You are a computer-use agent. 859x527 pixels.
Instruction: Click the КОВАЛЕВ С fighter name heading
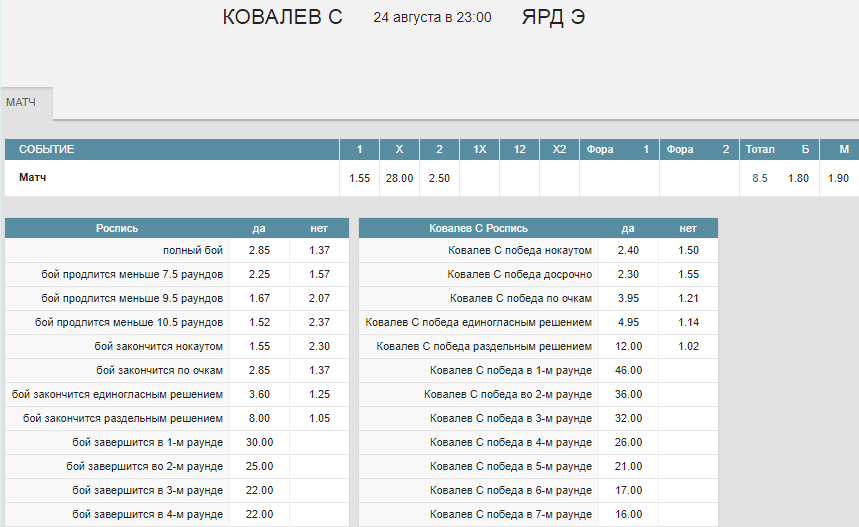[x=282, y=17]
